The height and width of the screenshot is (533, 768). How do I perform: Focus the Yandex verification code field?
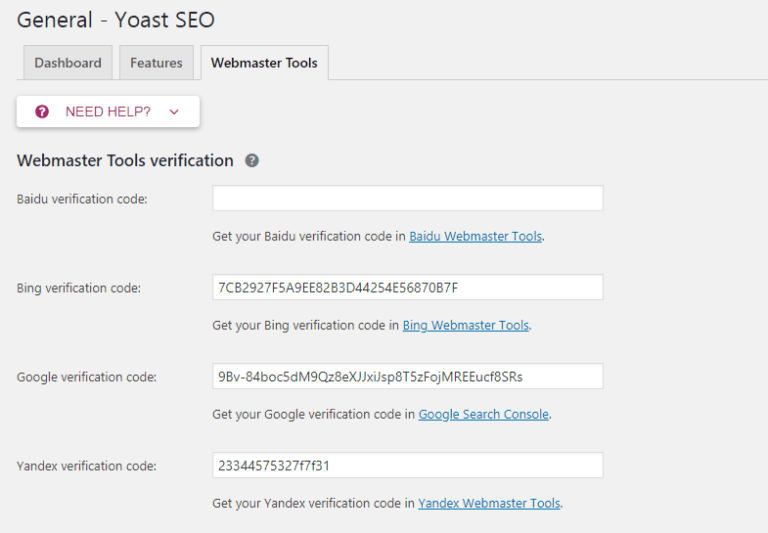408,465
